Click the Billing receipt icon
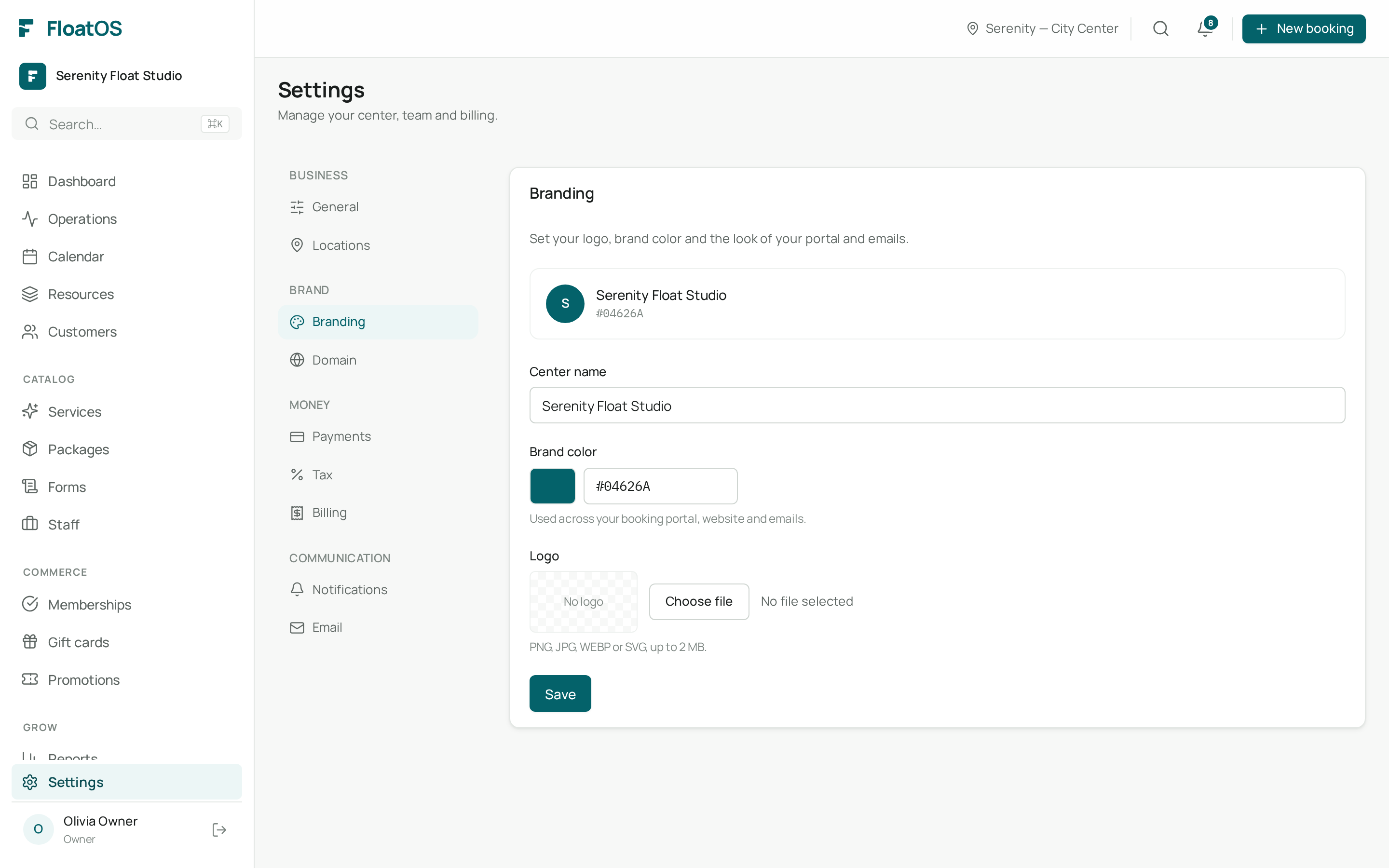This screenshot has height=868, width=1389. pyautogui.click(x=297, y=513)
